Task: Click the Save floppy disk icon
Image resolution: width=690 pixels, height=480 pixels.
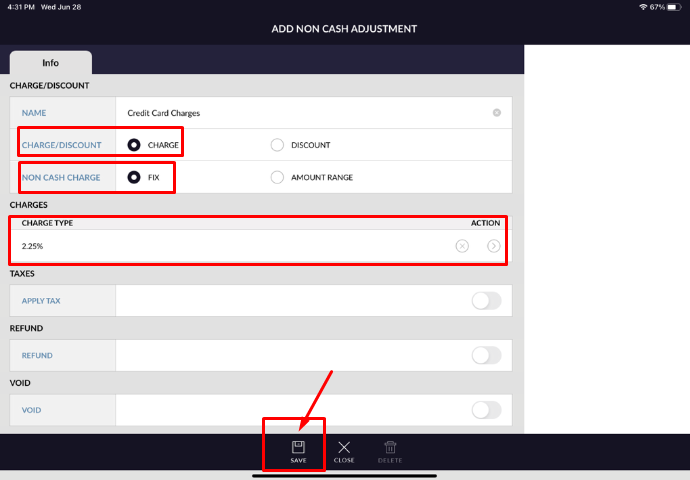Action: (298, 447)
